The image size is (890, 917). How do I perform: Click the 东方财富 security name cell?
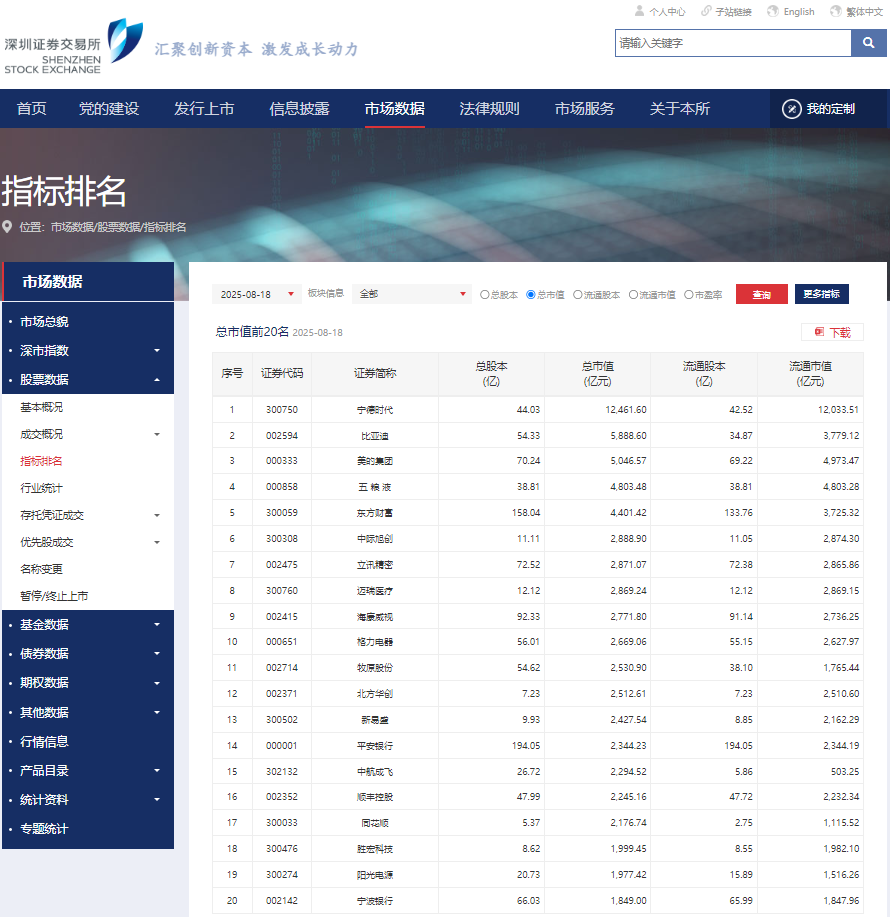pos(375,513)
